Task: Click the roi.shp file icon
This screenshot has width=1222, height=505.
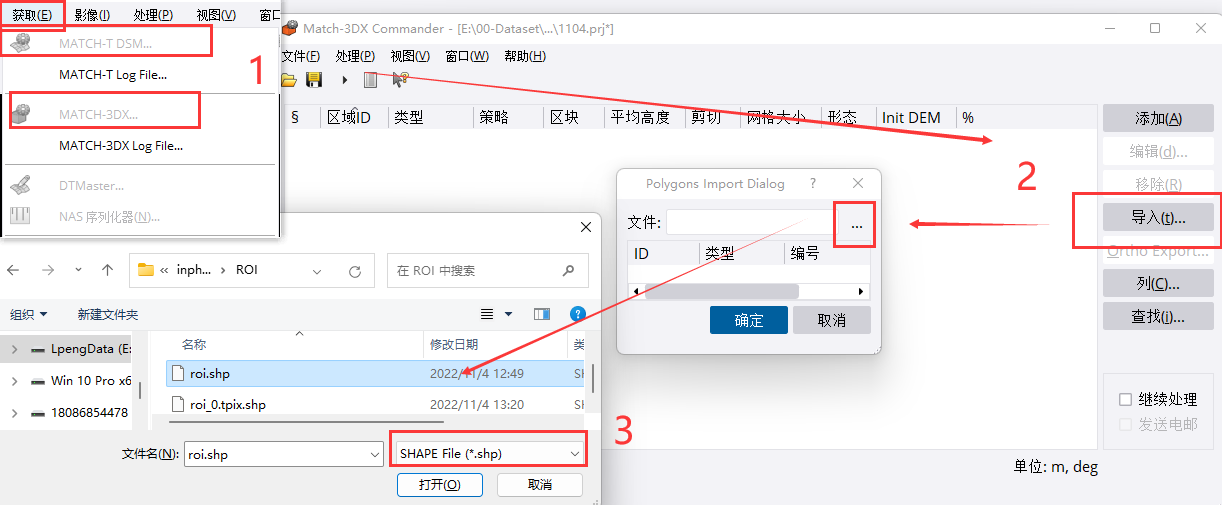Action: pos(179,373)
